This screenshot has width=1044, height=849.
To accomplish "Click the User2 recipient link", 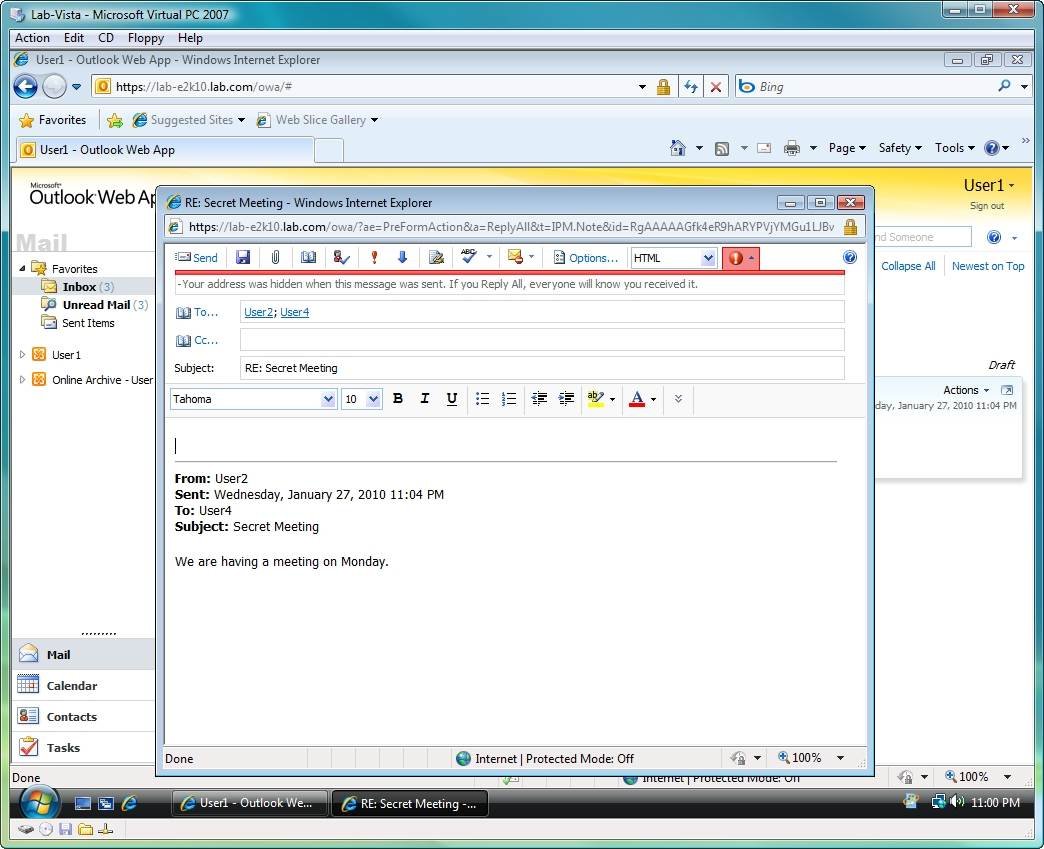I will point(258,312).
